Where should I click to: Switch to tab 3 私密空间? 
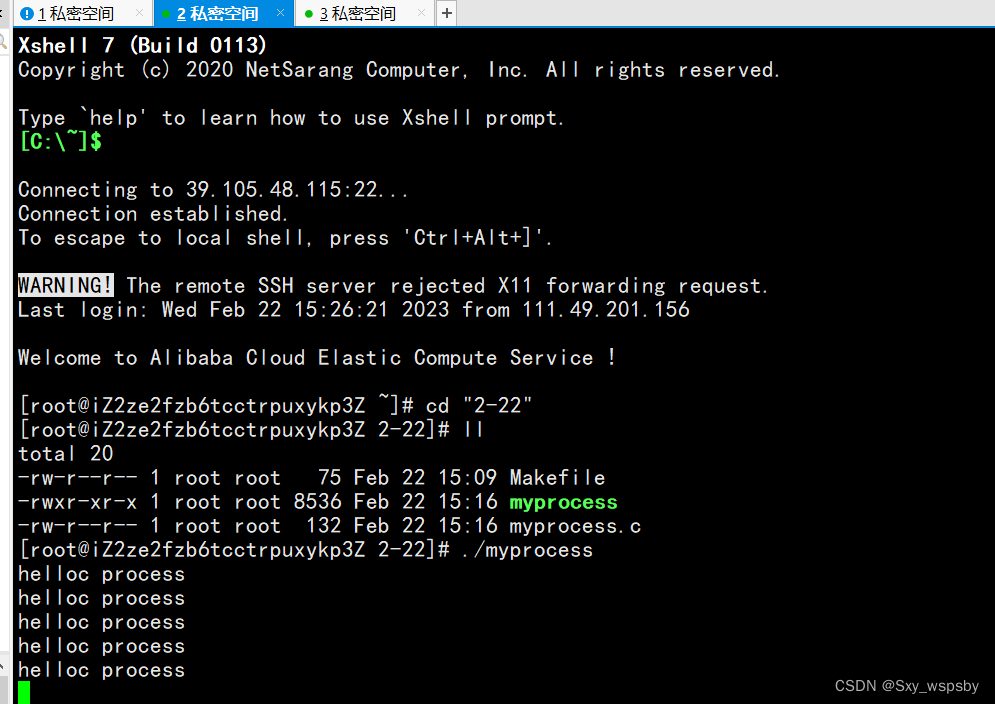[x=362, y=14]
